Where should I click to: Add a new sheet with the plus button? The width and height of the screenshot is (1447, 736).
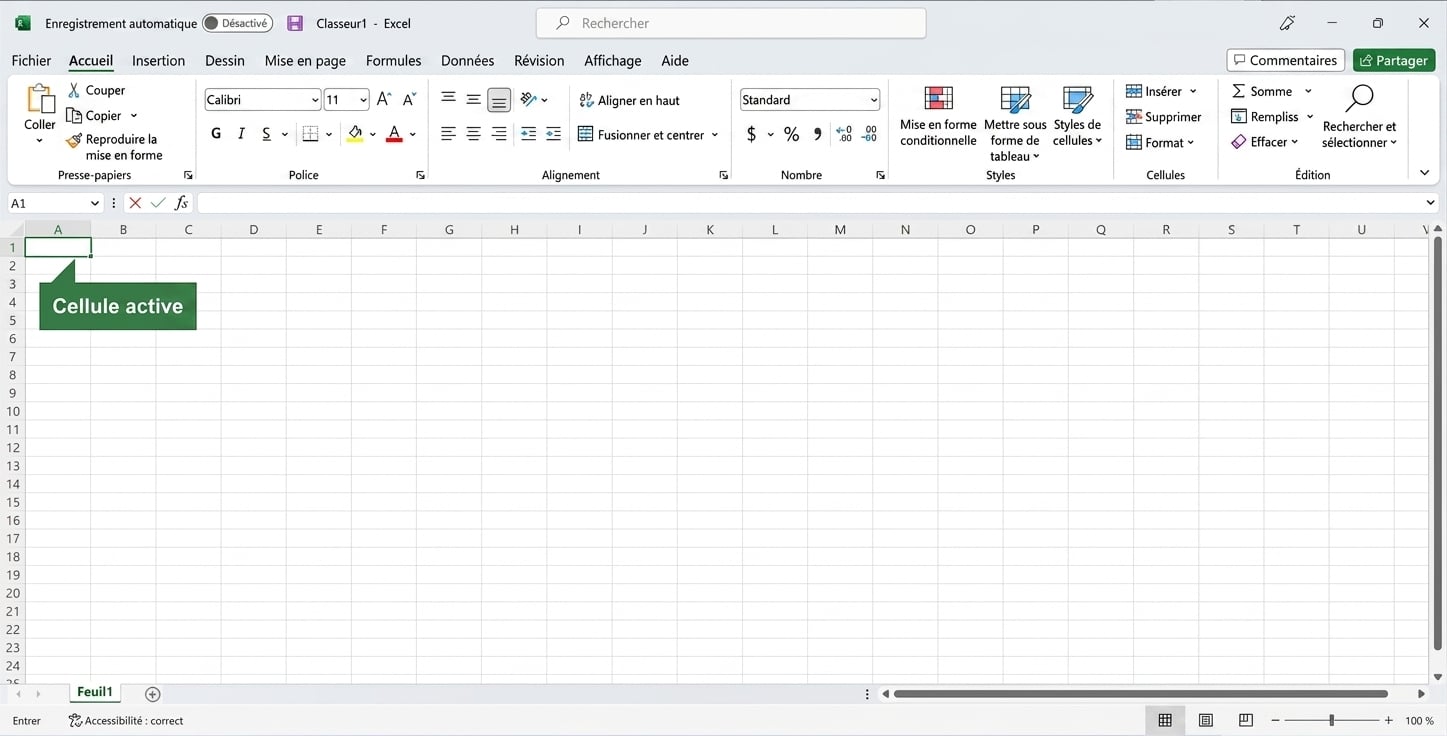point(152,693)
